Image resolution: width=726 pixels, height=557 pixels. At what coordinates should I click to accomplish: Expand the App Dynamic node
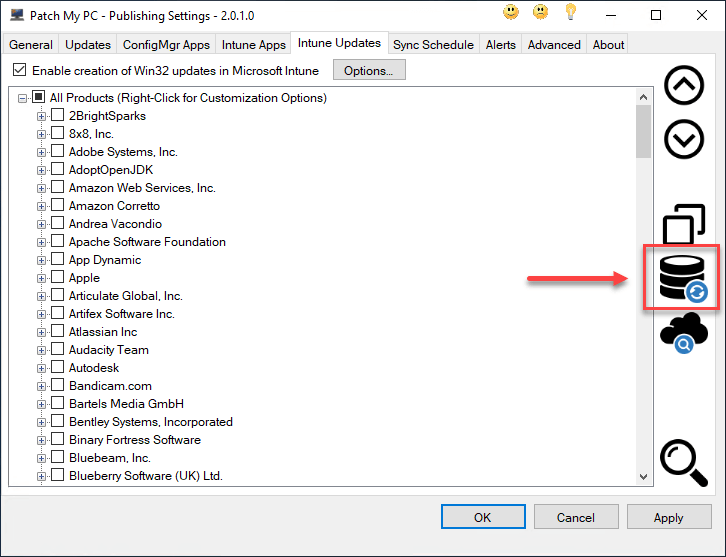(41, 261)
